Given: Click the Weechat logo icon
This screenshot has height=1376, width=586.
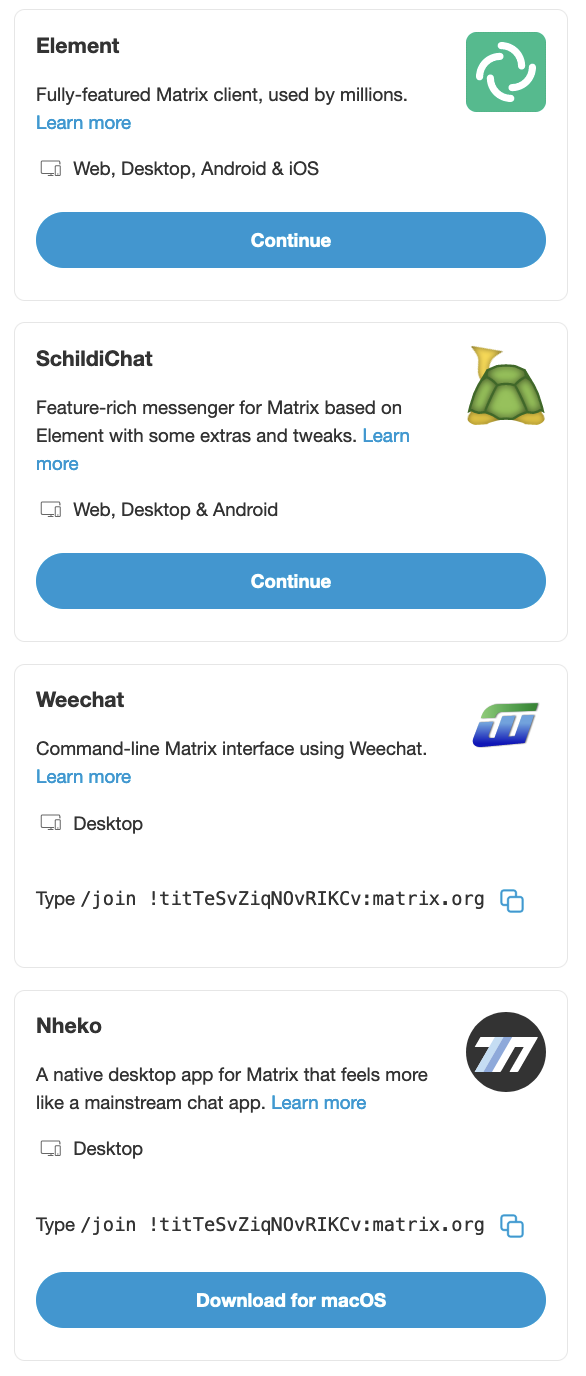Looking at the screenshot, I should [x=506, y=725].
